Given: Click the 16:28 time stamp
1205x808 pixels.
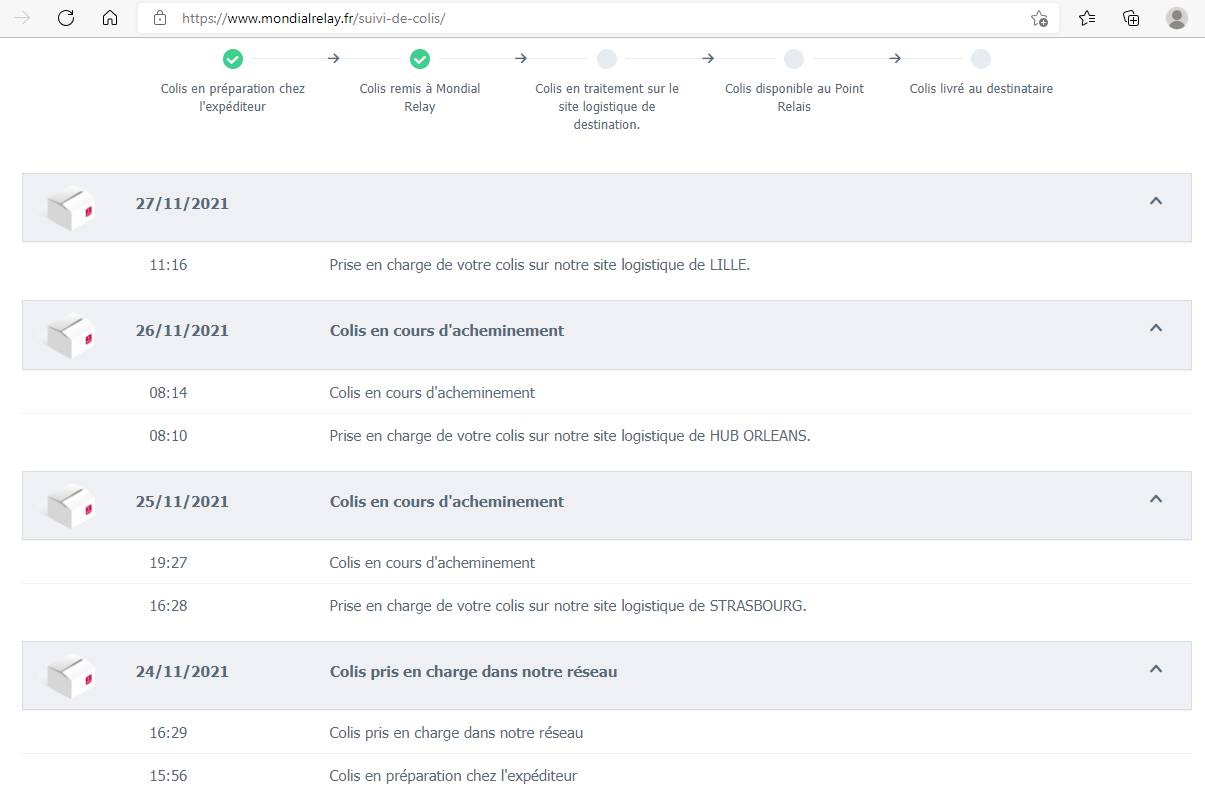Looking at the screenshot, I should pyautogui.click(x=168, y=606).
